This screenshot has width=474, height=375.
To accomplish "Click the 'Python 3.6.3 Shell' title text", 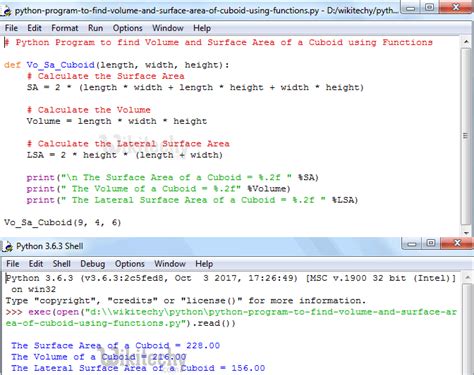I will click(50, 246).
